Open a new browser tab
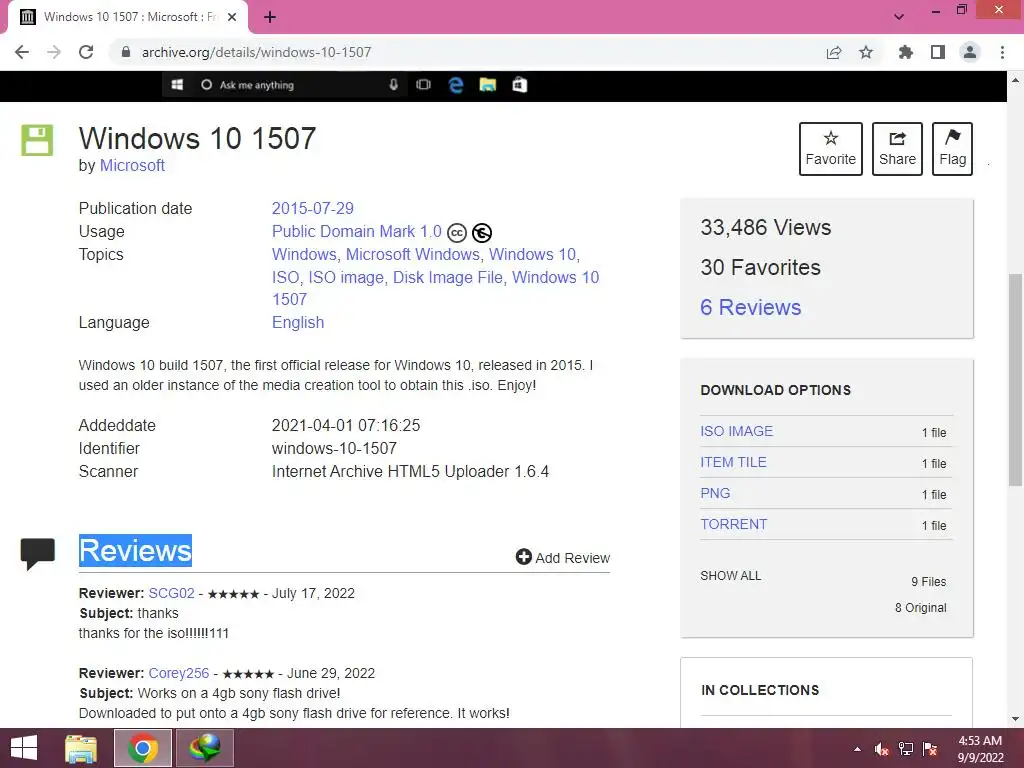Image resolution: width=1024 pixels, height=768 pixels. point(270,17)
